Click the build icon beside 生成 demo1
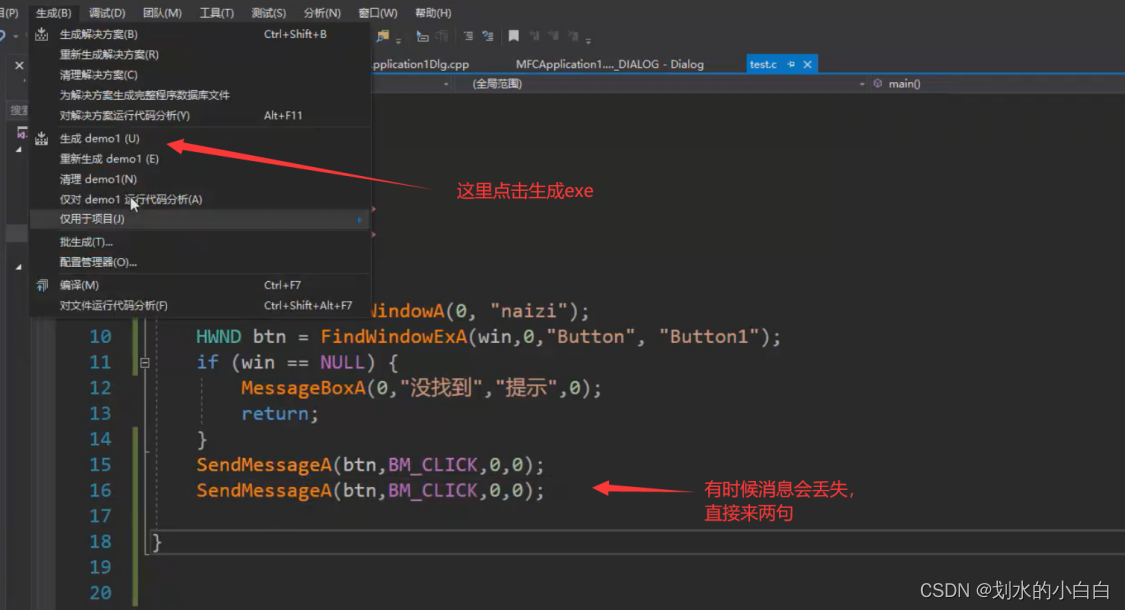The height and width of the screenshot is (610, 1125). 42,139
